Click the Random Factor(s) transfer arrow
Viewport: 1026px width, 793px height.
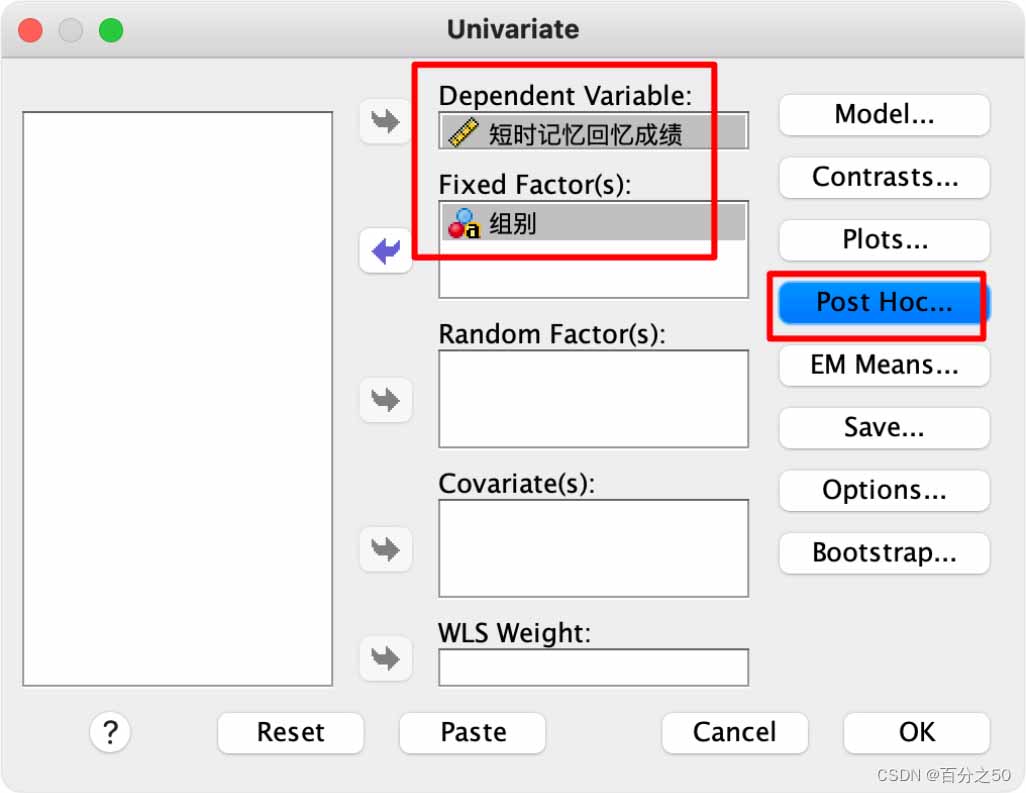point(385,399)
